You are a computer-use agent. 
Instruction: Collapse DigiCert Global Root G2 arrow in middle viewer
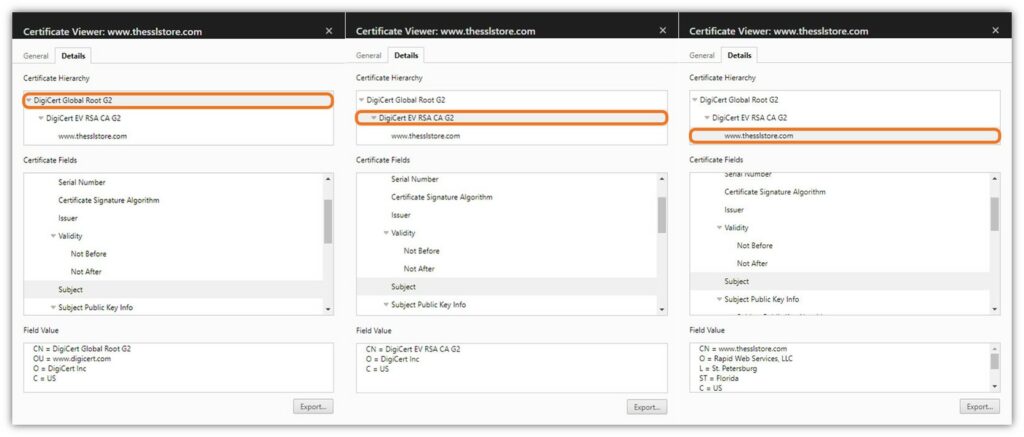pyautogui.click(x=362, y=100)
